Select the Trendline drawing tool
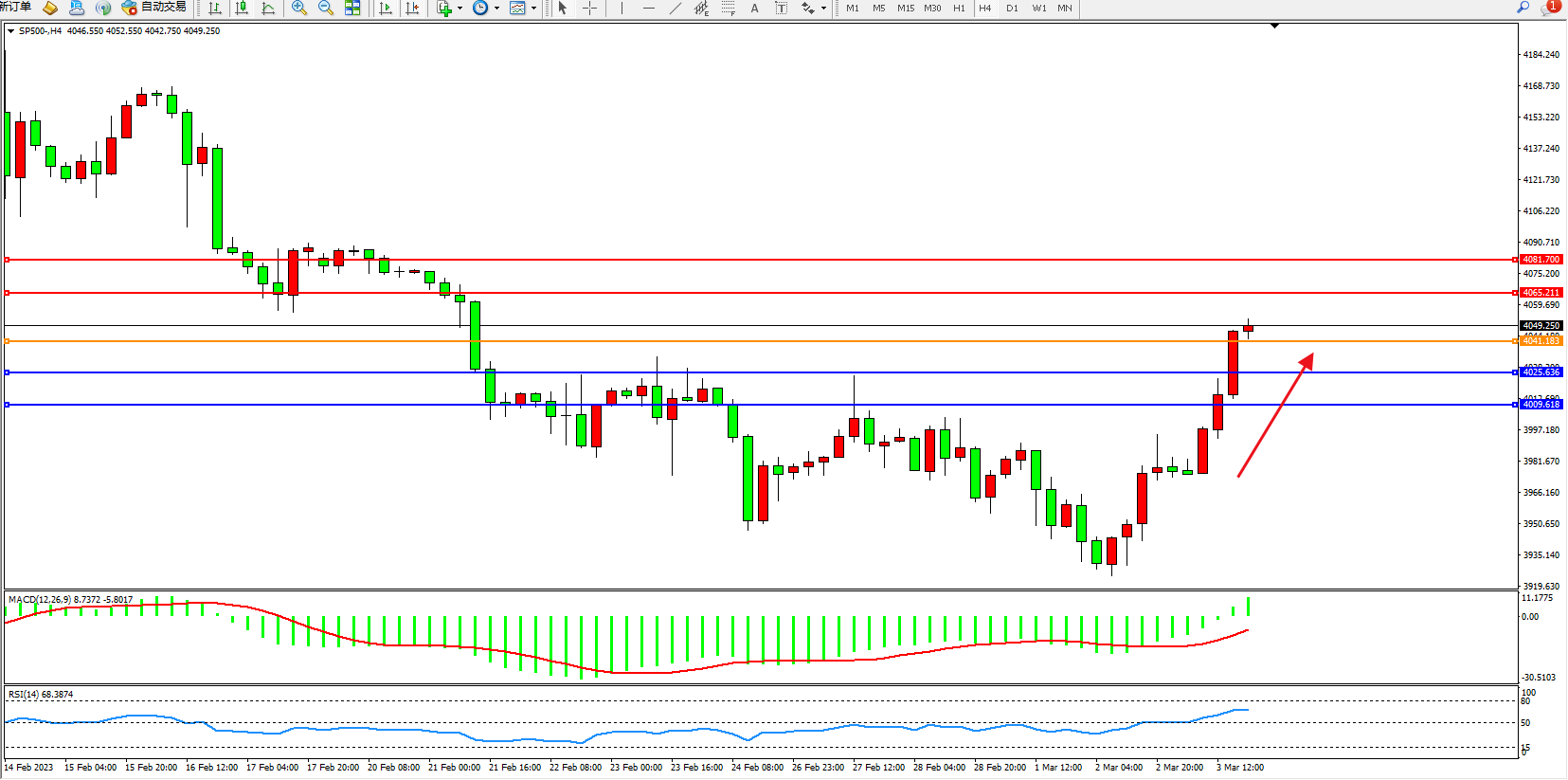This screenshot has height=780, width=1568. pos(675,8)
